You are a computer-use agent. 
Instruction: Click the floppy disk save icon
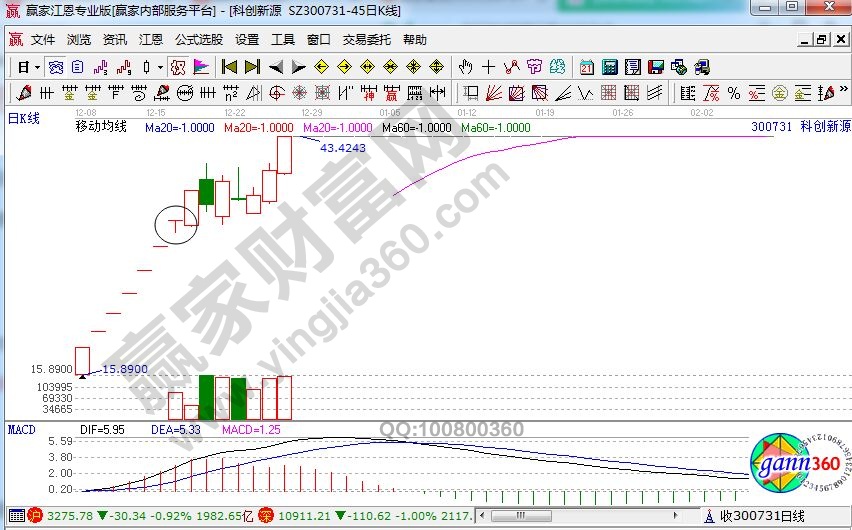tap(656, 67)
